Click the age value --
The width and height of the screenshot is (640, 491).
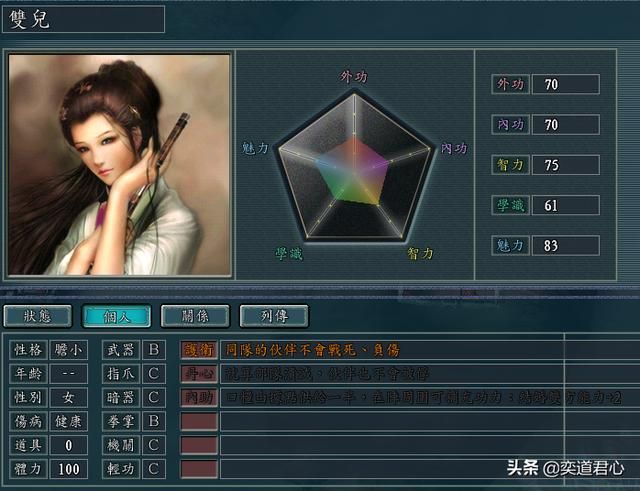68,373
